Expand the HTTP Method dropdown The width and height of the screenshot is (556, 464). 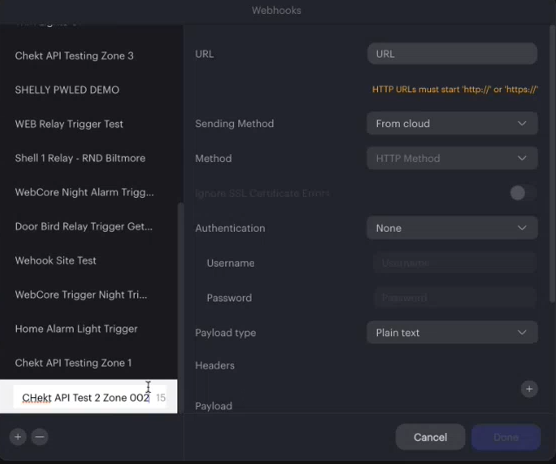tap(452, 158)
